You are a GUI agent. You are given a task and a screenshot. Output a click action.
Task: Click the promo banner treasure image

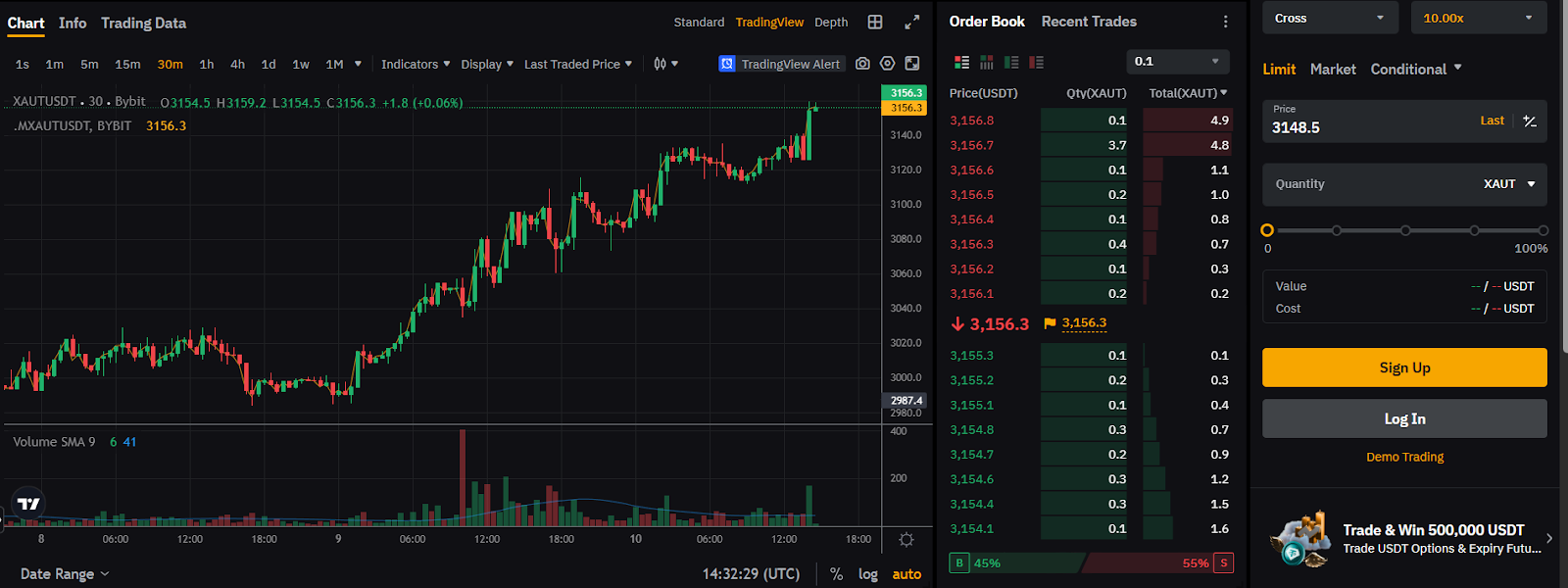pos(1300,539)
